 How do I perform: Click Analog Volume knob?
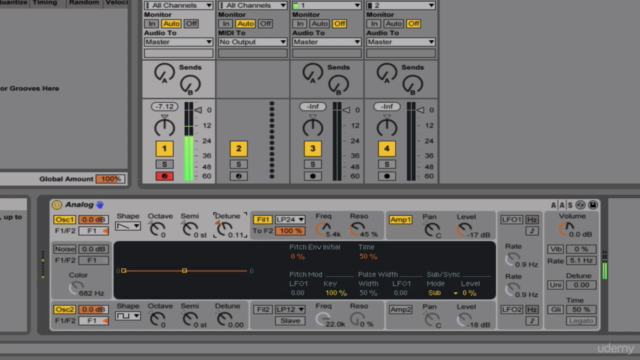point(567,229)
